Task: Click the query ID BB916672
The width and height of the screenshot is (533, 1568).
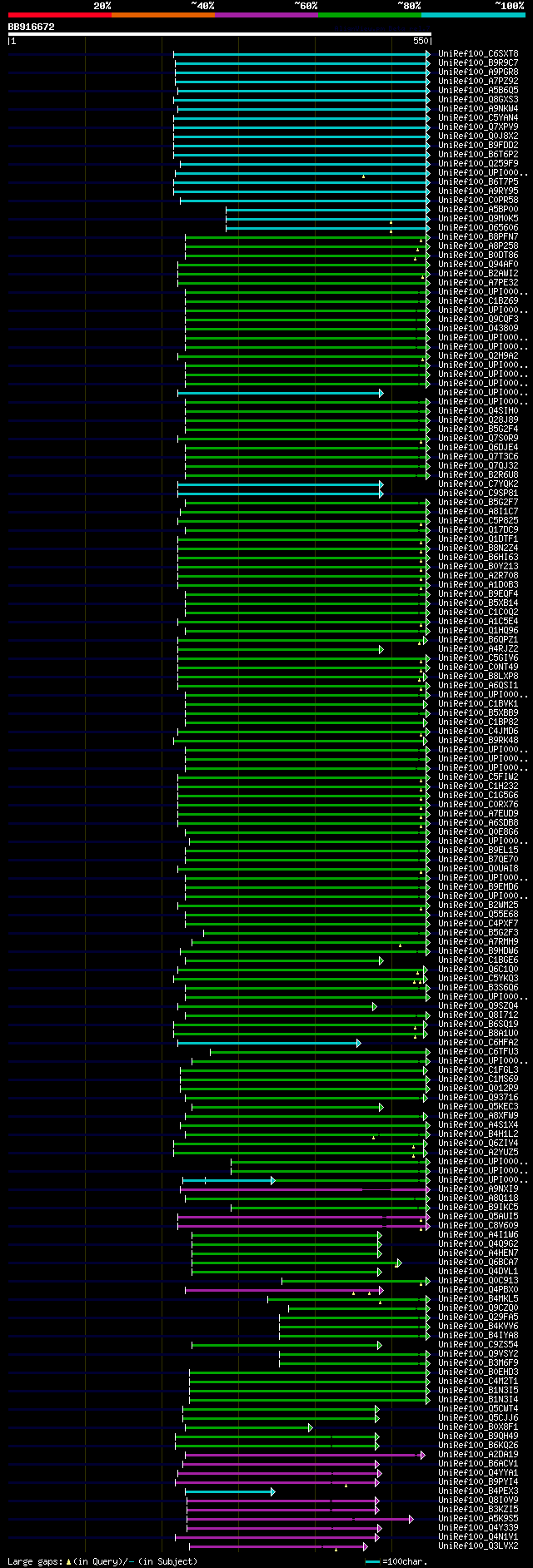Action: coord(32,27)
